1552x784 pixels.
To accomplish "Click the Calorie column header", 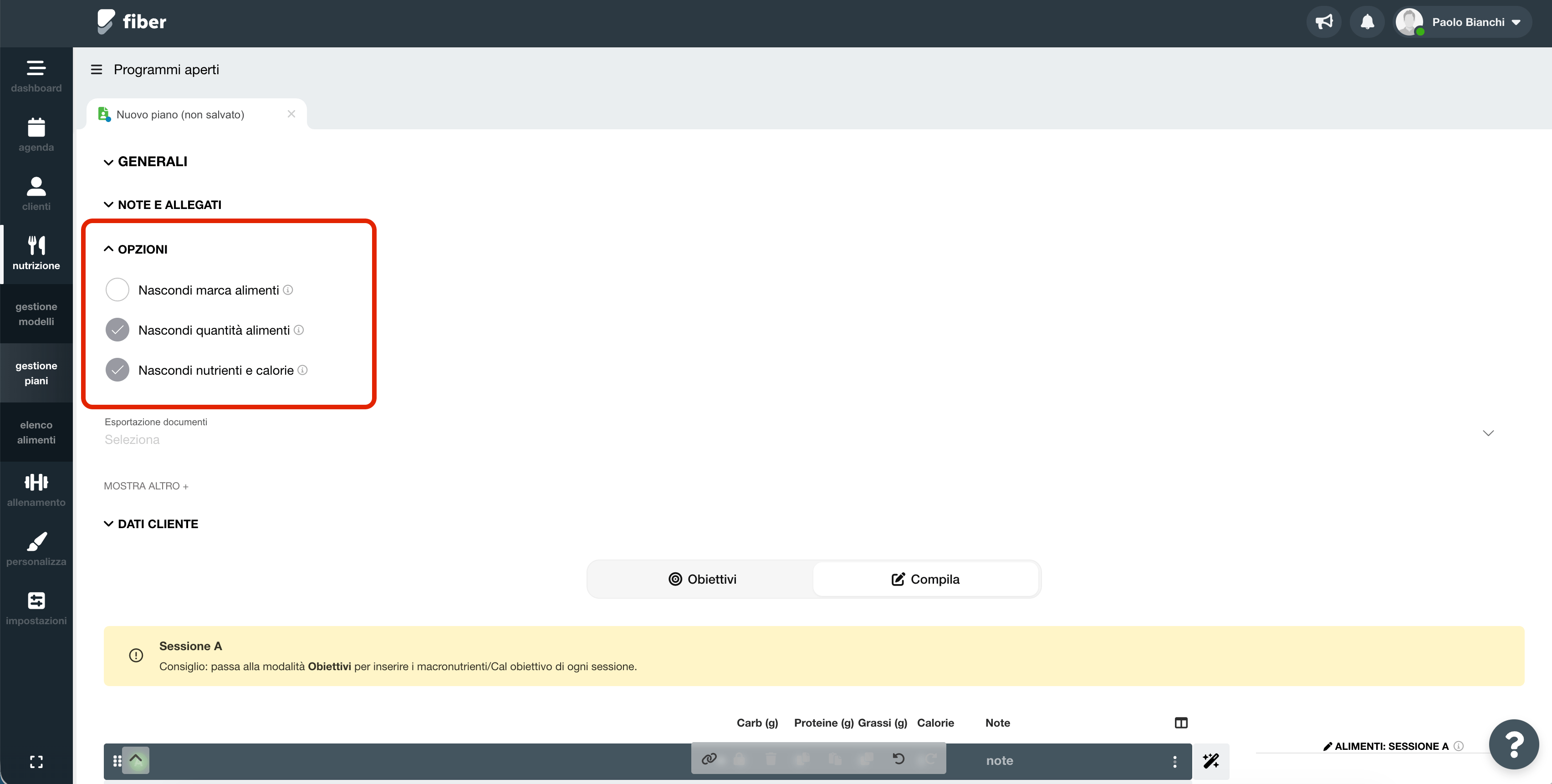I will click(936, 723).
